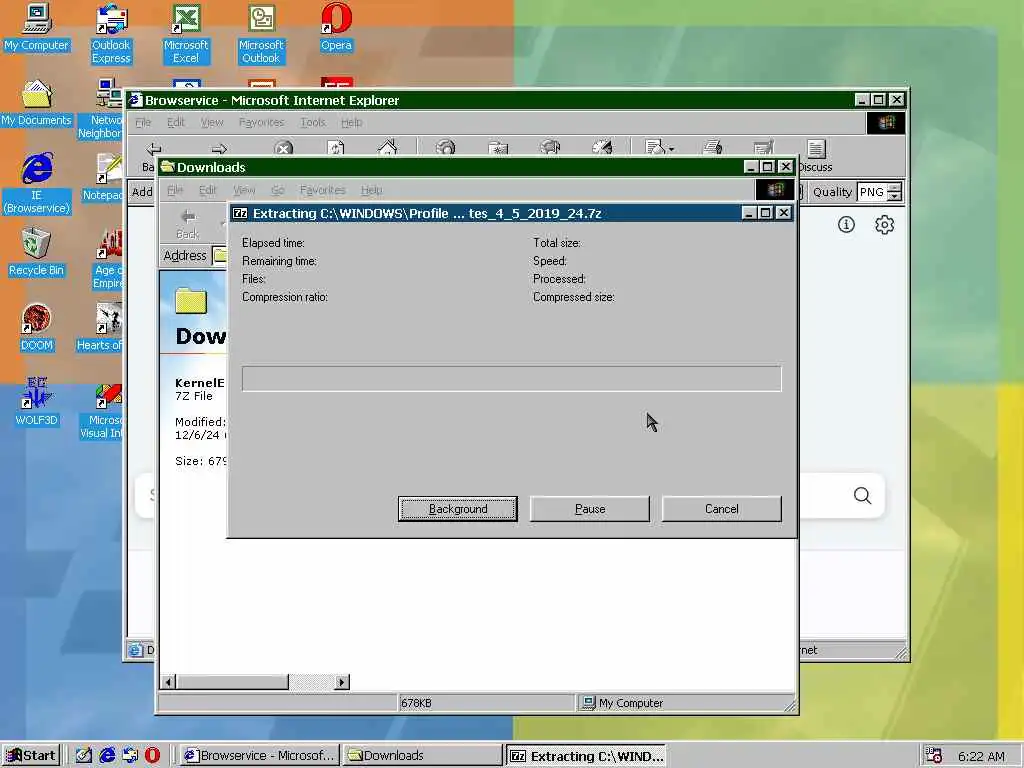This screenshot has height=768, width=1024.
Task: Click Home icon in Internet Explorer toolbar
Action: (x=387, y=148)
